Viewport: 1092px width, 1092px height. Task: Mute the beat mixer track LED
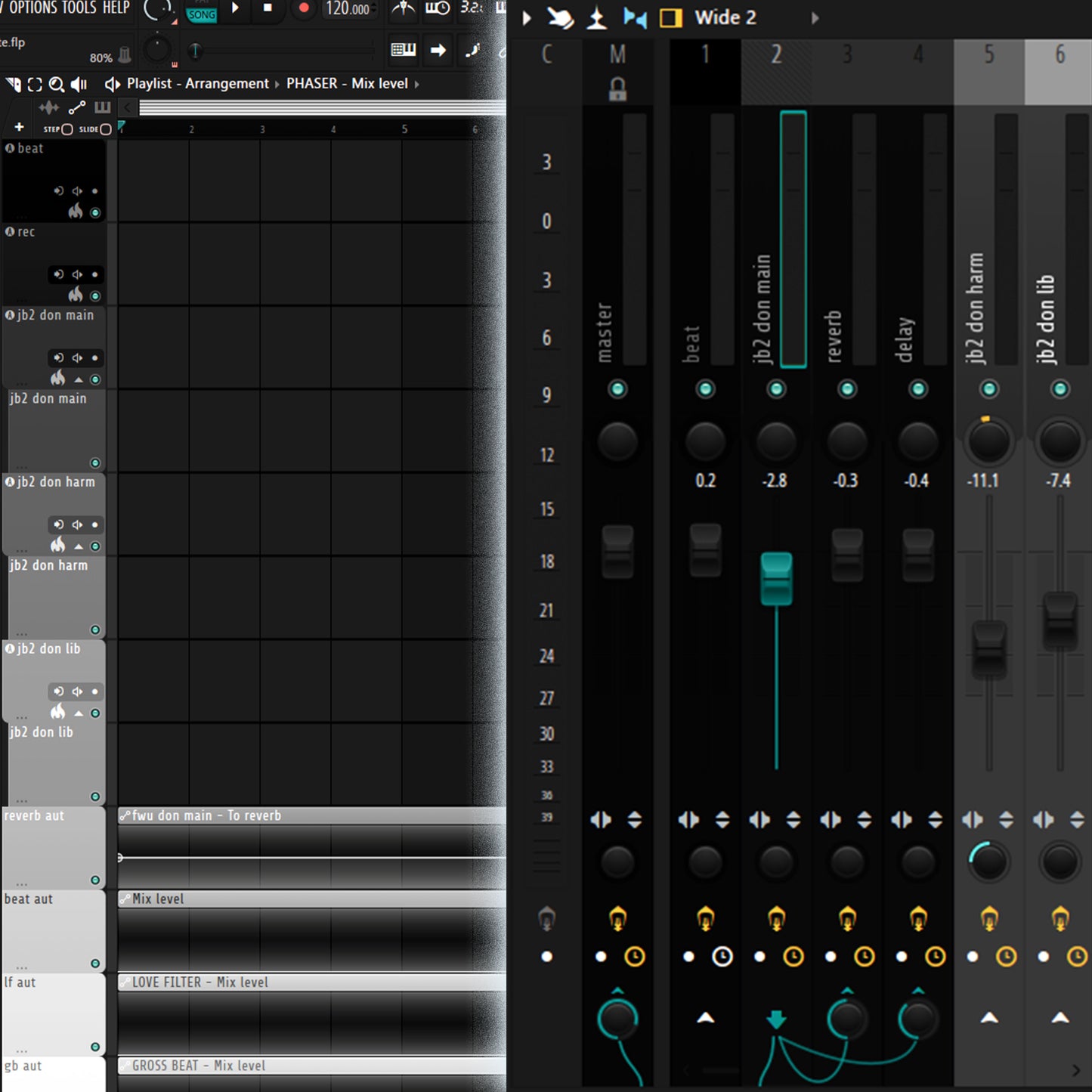click(x=705, y=389)
